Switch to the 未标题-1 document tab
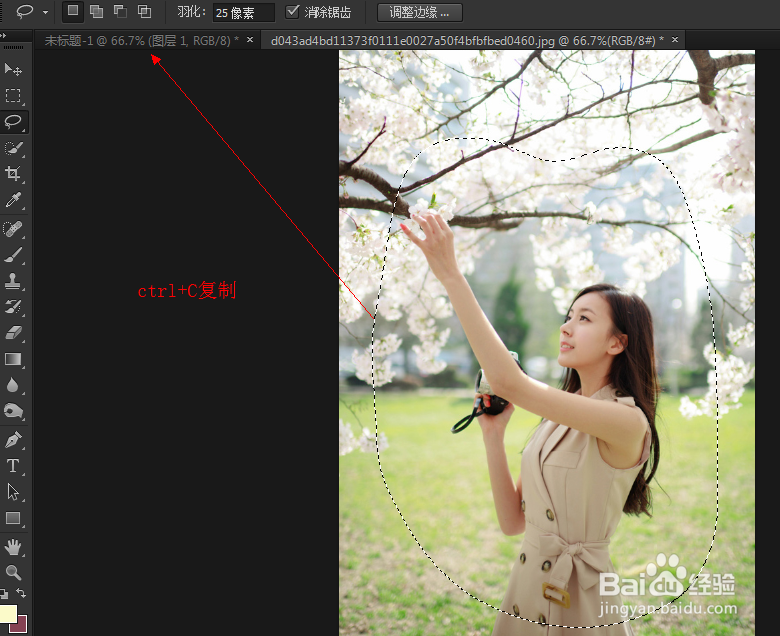780x636 pixels. (x=142, y=41)
